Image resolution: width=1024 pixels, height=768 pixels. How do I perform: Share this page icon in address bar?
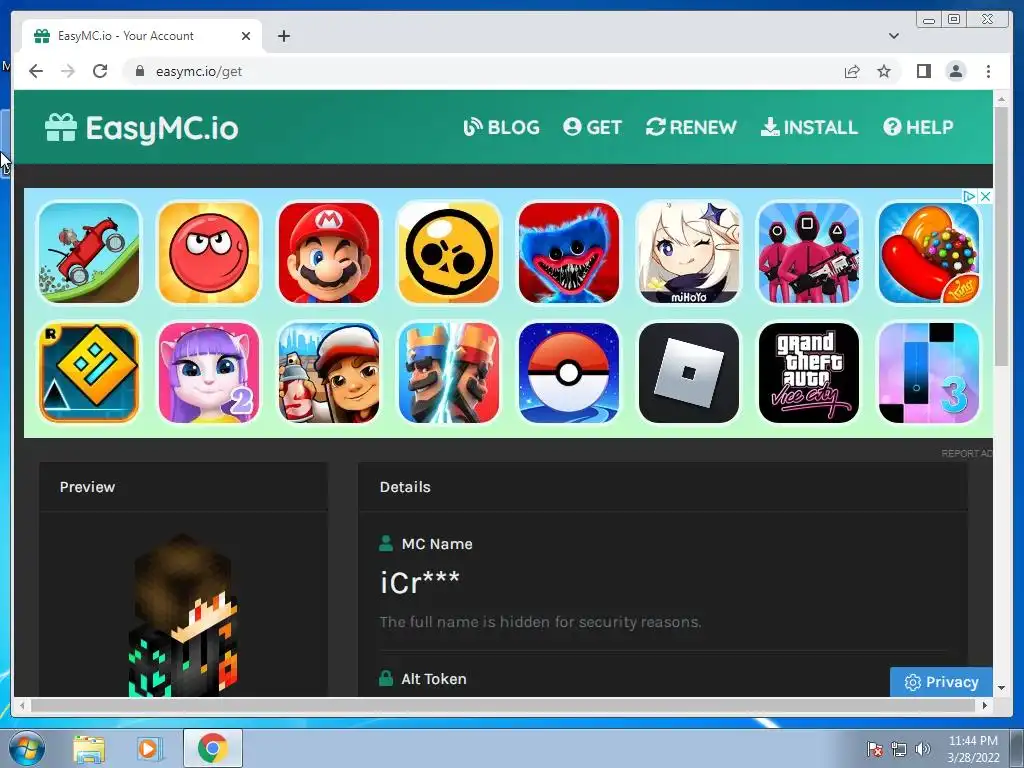(852, 71)
